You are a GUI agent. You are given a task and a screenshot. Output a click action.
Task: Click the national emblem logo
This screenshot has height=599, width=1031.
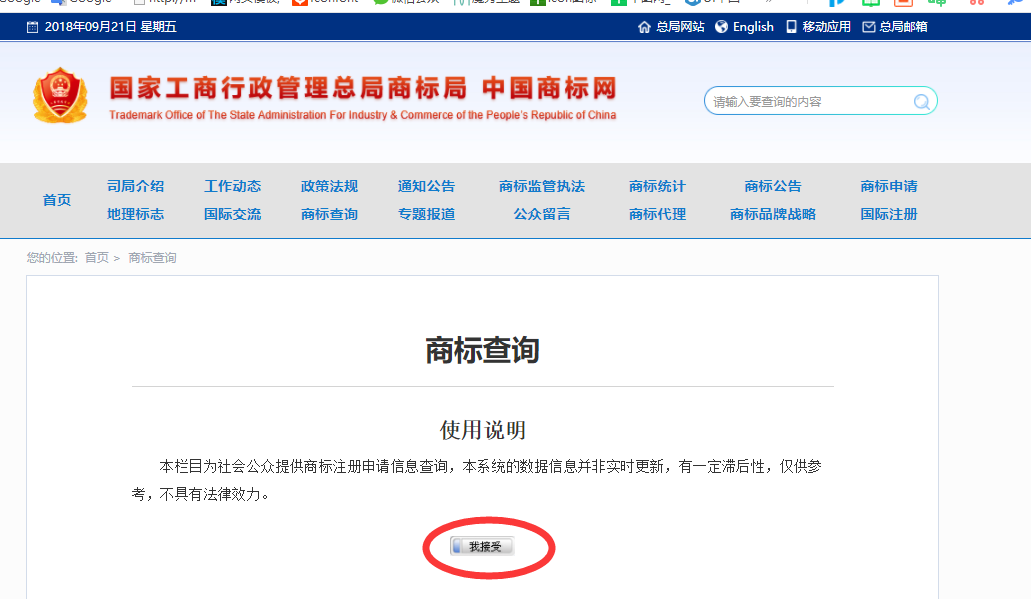point(61,96)
